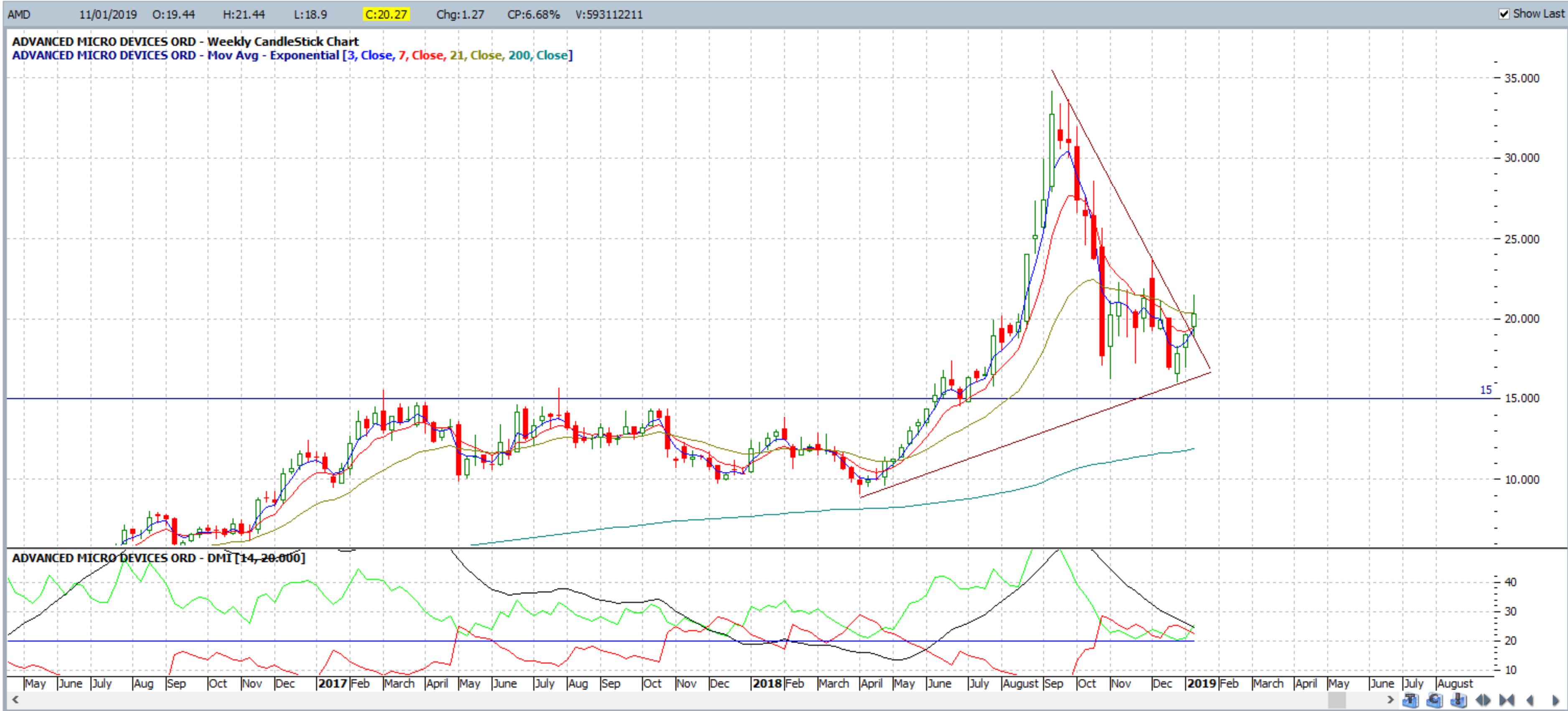Click the high value H:21.44
The width and height of the screenshot is (1568, 711).
pos(244,15)
